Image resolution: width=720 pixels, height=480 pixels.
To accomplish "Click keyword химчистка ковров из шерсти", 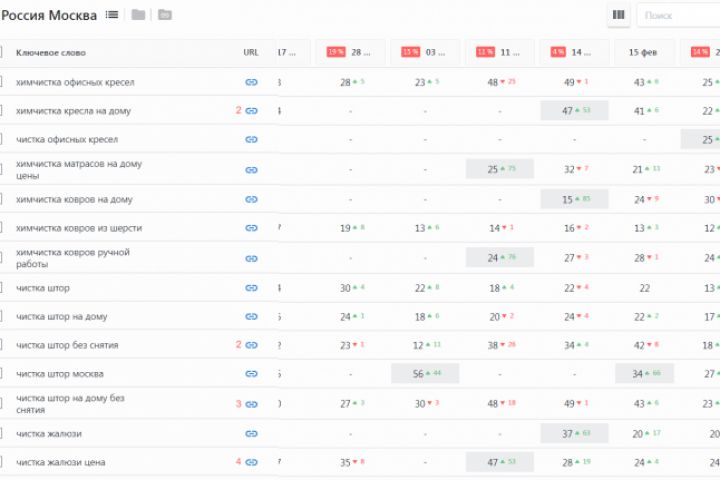I will (79, 228).
